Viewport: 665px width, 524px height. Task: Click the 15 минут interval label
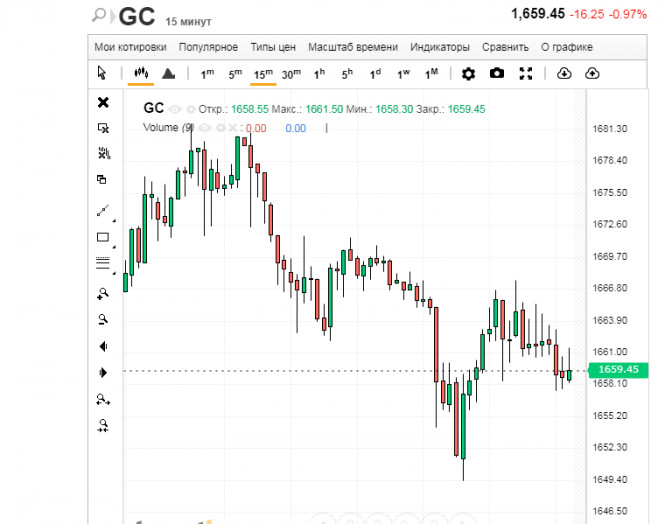pos(188,22)
